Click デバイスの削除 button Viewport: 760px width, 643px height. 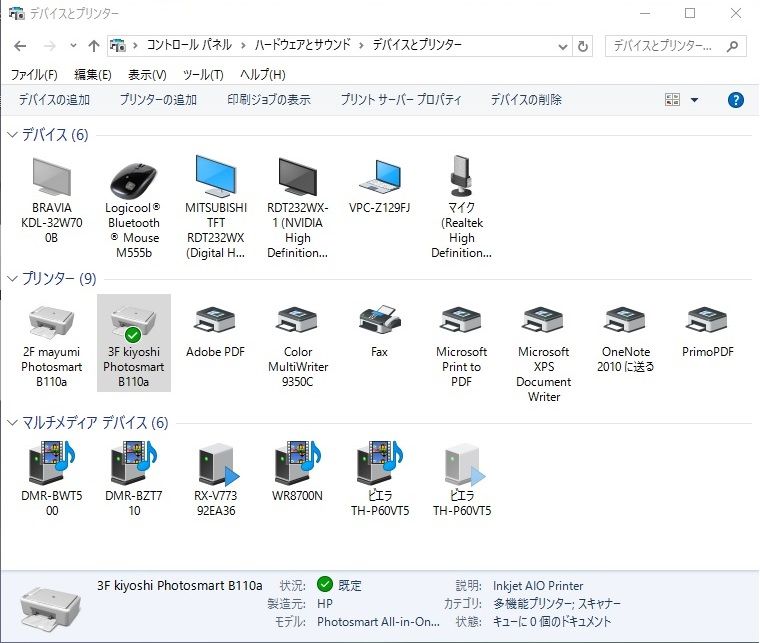[526, 100]
